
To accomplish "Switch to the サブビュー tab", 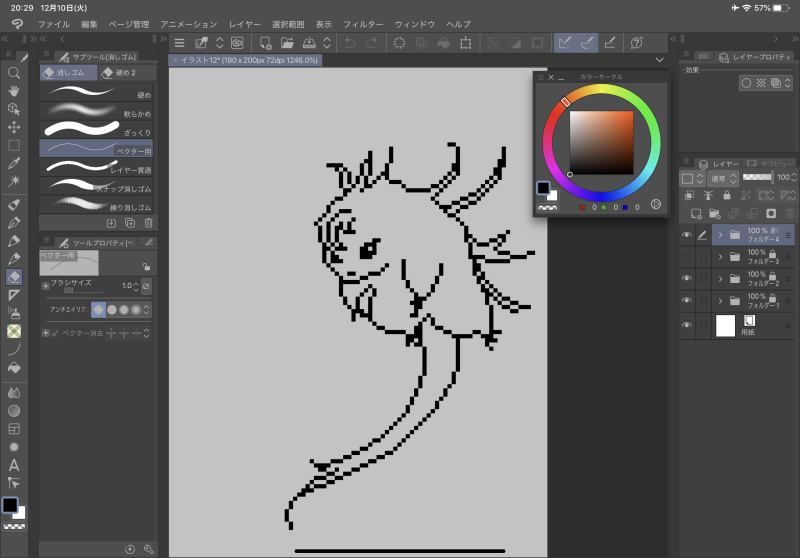I will (x=770, y=163).
